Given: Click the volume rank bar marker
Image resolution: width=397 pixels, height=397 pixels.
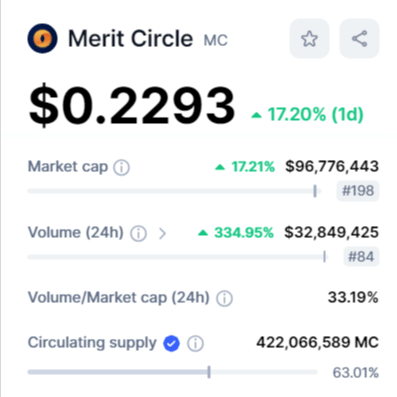Looking at the screenshot, I should (324, 257).
